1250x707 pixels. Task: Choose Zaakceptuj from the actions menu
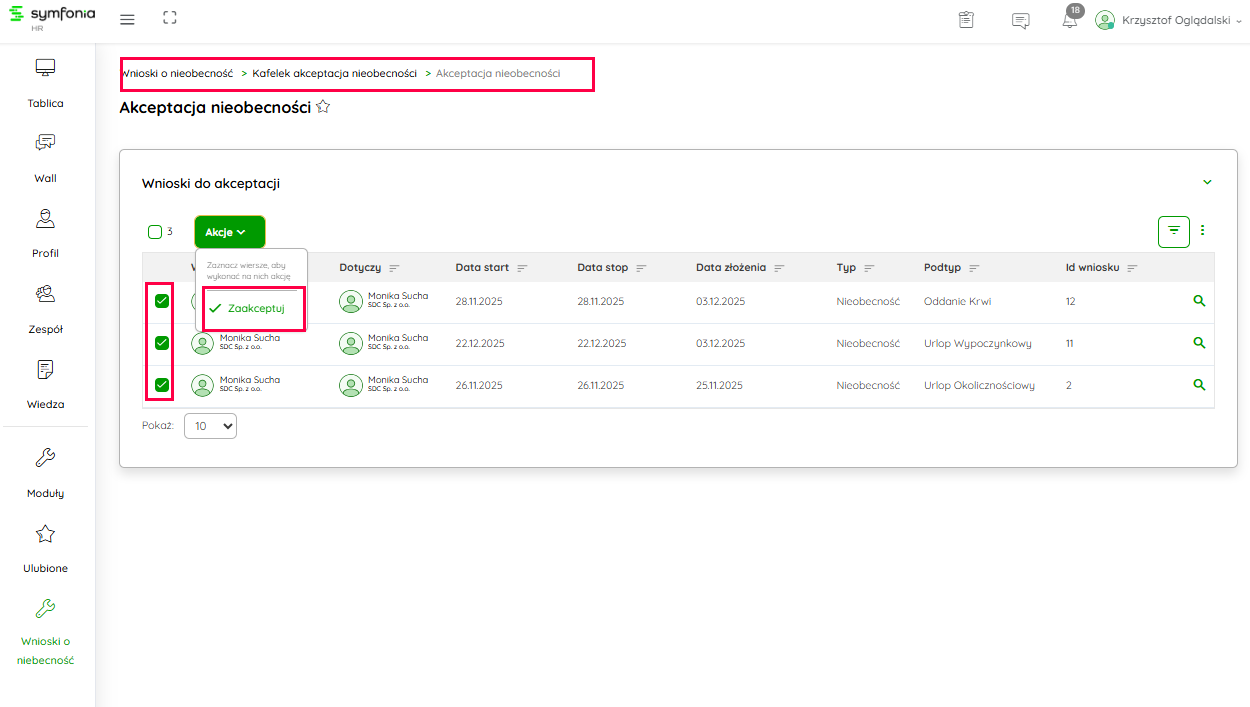255,308
